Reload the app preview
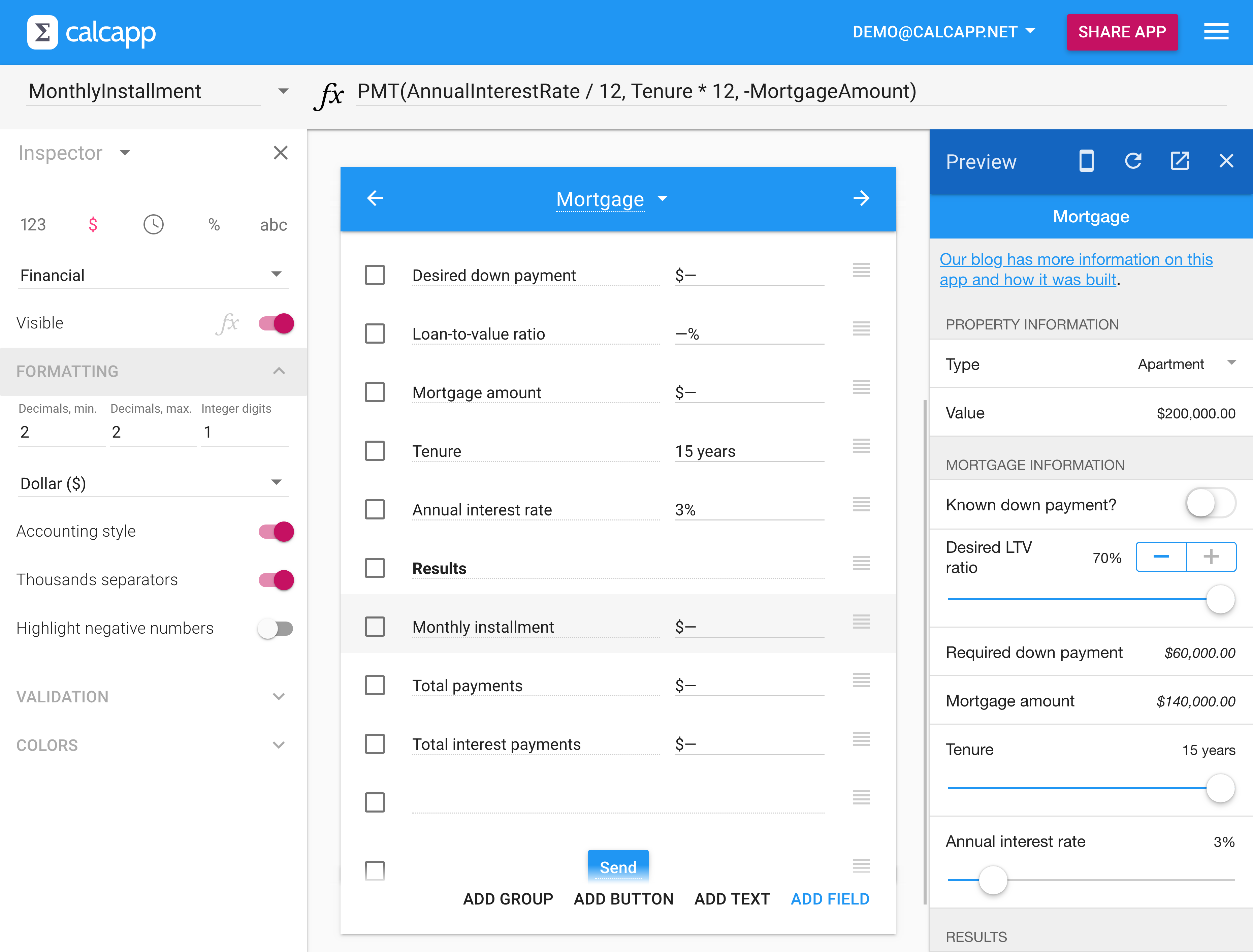 (1133, 161)
